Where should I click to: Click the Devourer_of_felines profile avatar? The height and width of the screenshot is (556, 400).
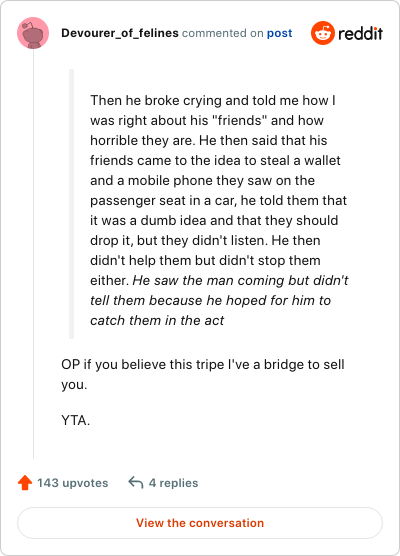[33, 33]
